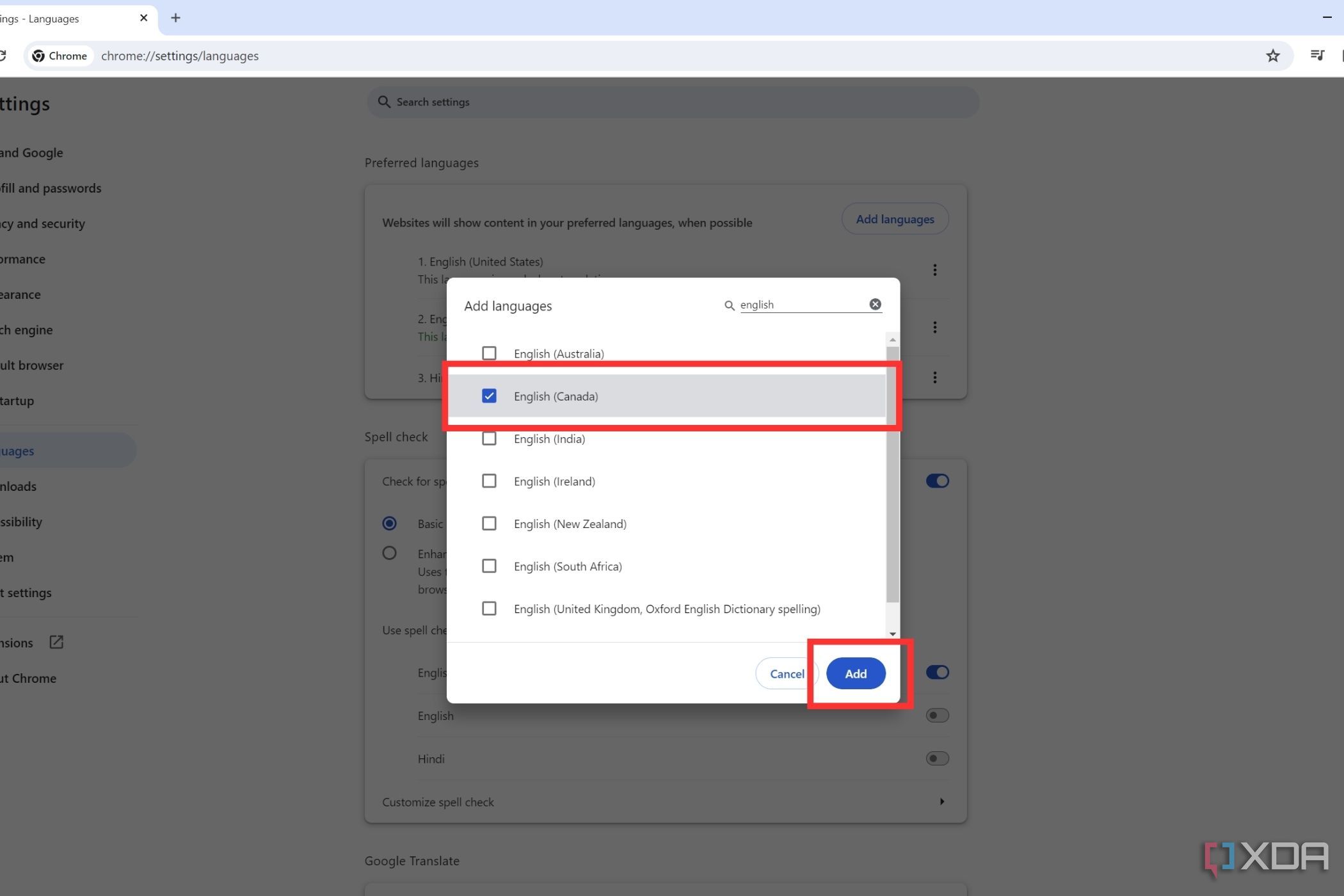Click the Add button to confirm
Screen dimensions: 1344x896
tap(855, 673)
